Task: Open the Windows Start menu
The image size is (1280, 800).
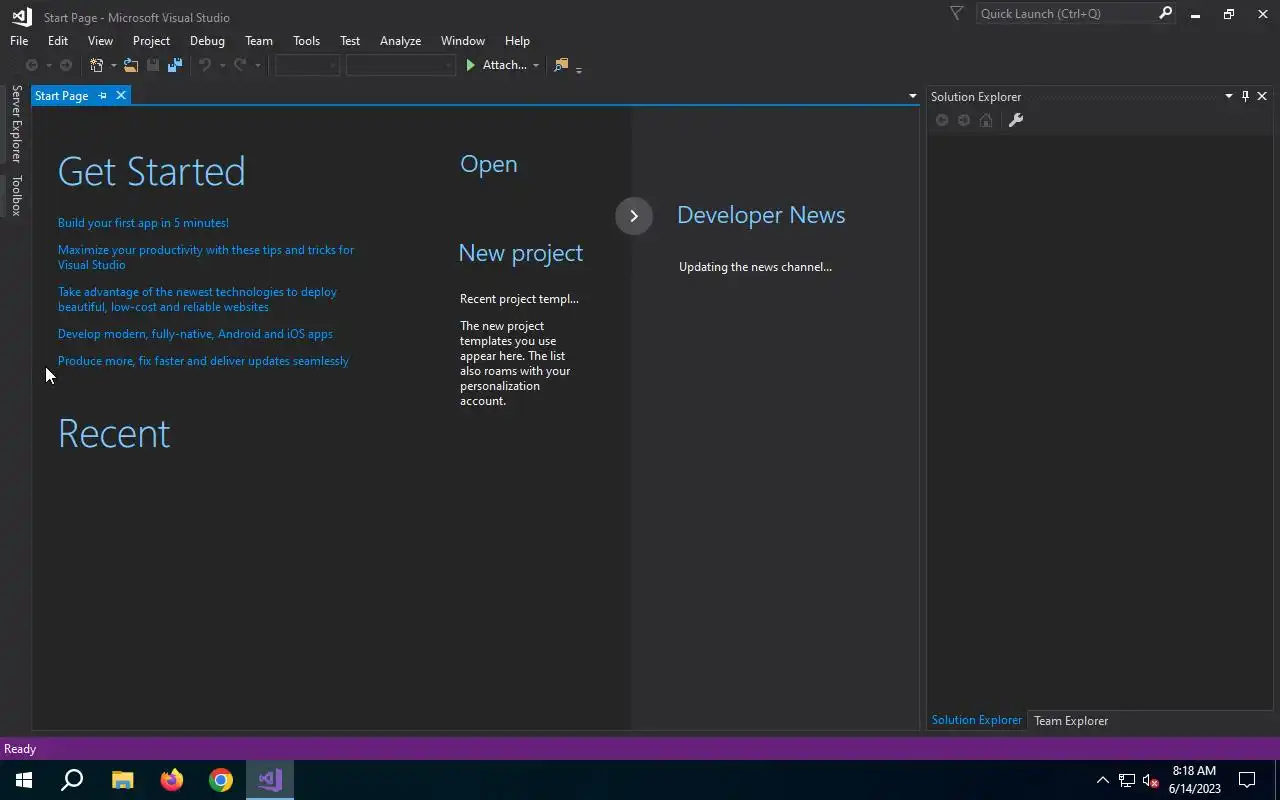Action: 24,780
